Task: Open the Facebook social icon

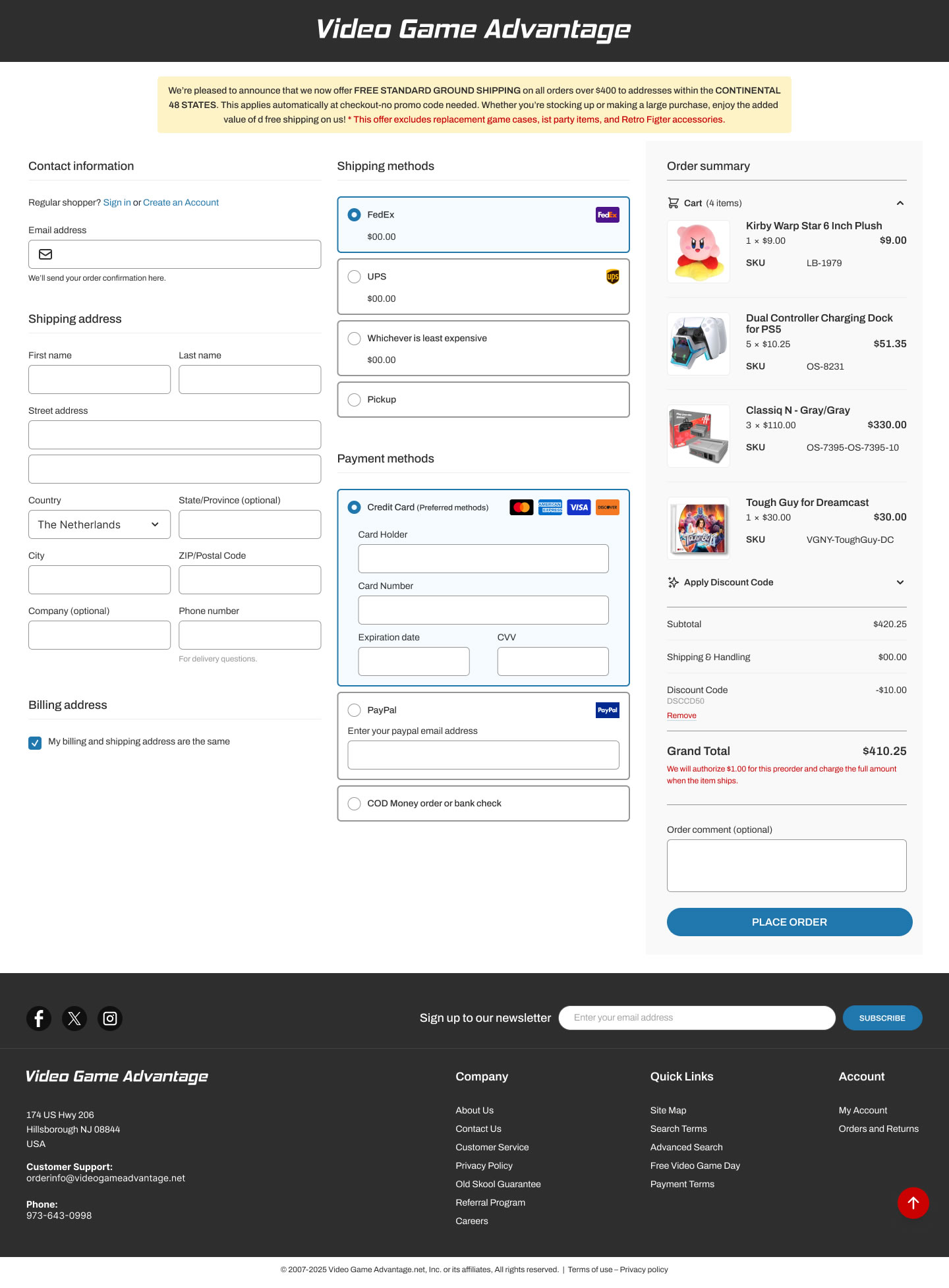Action: (x=39, y=1018)
